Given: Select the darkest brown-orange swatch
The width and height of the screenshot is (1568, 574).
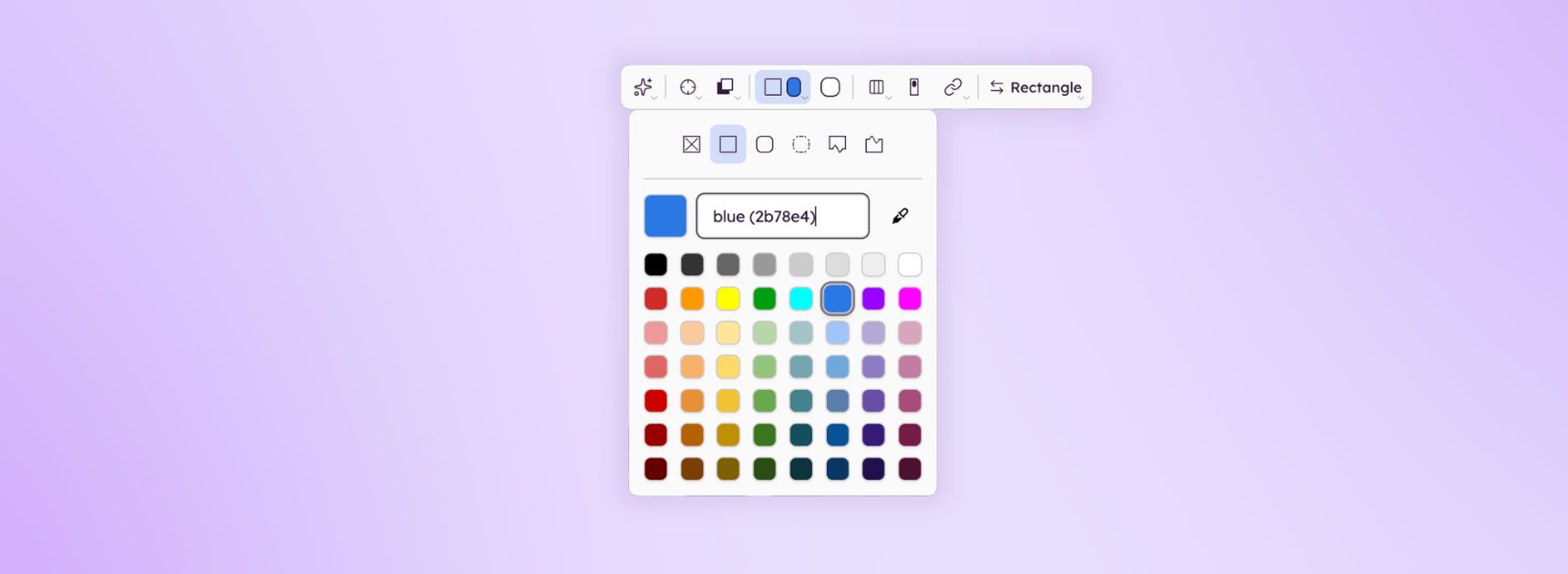Looking at the screenshot, I should point(692,468).
